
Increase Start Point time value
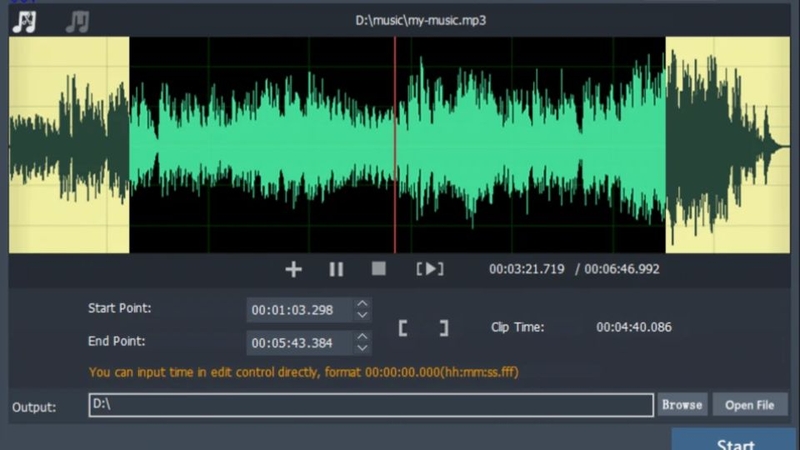tap(362, 304)
